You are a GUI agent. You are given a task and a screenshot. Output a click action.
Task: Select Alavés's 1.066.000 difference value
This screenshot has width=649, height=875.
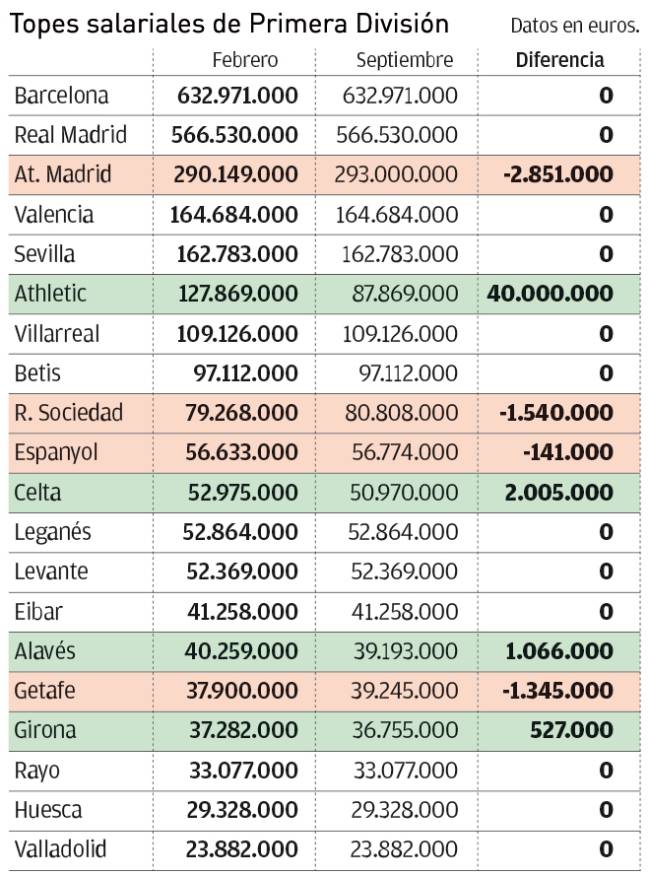click(x=559, y=651)
